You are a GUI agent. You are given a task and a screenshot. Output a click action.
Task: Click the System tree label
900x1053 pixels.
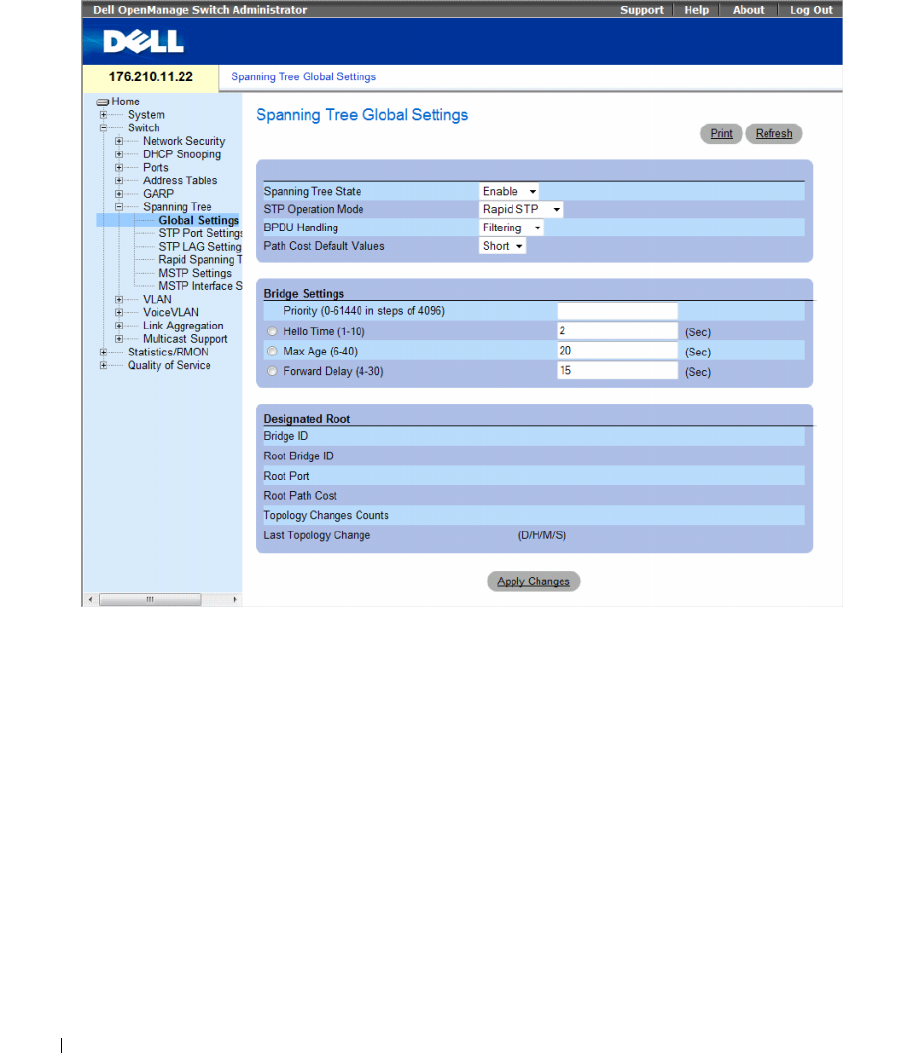146,115
